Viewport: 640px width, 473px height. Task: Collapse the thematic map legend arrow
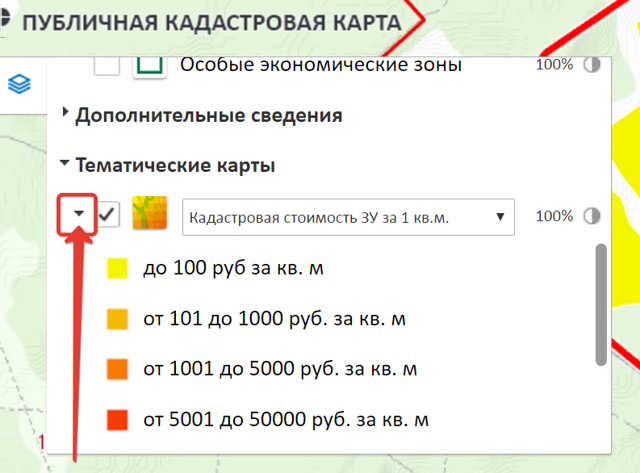point(79,213)
